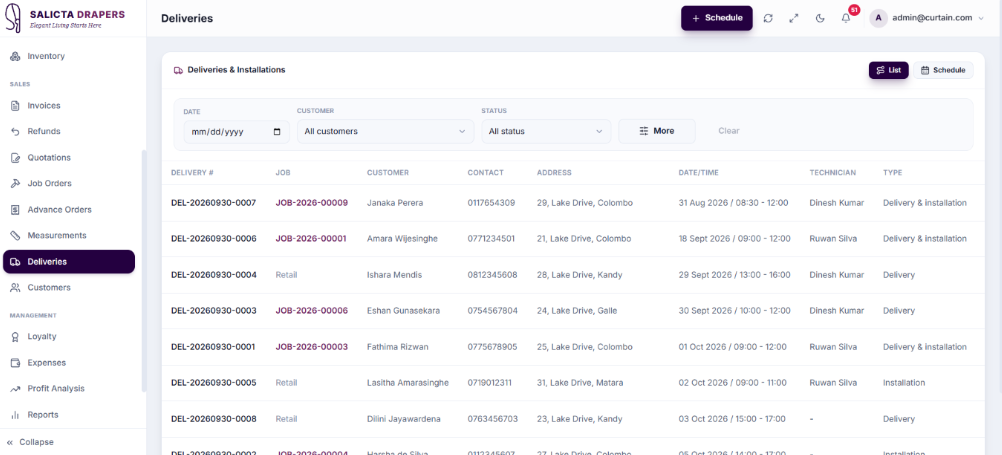The height and width of the screenshot is (455, 1002).
Task: Click the Measurements ruler icon
Action: point(15,236)
